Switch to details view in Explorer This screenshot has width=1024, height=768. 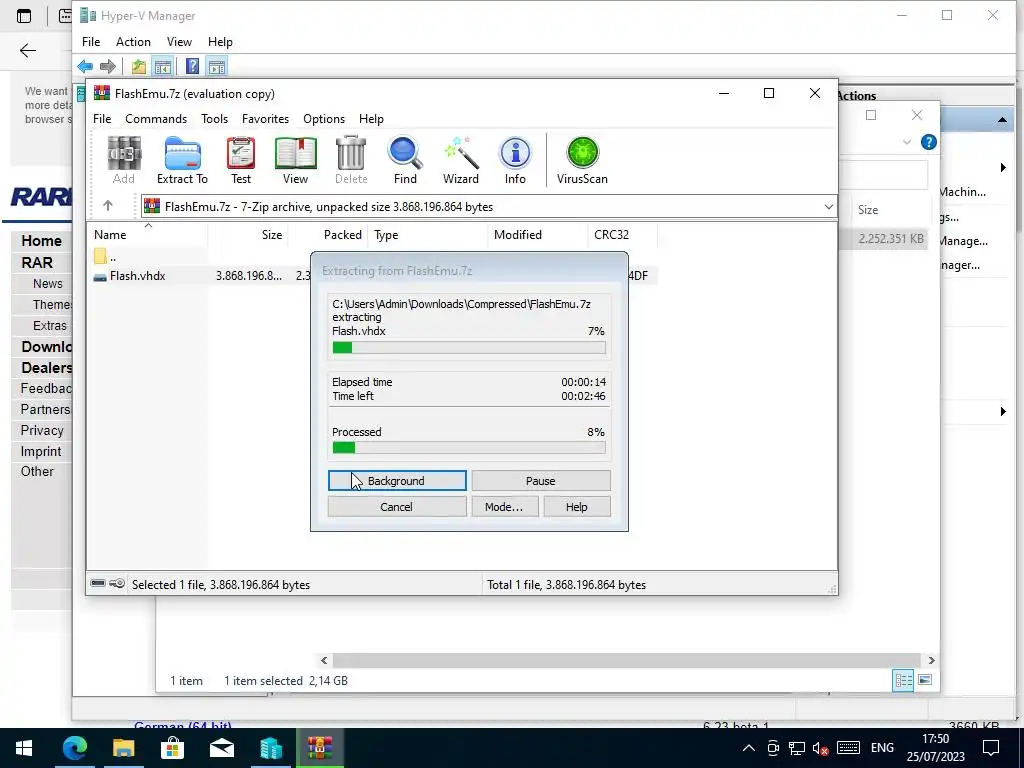click(x=903, y=680)
